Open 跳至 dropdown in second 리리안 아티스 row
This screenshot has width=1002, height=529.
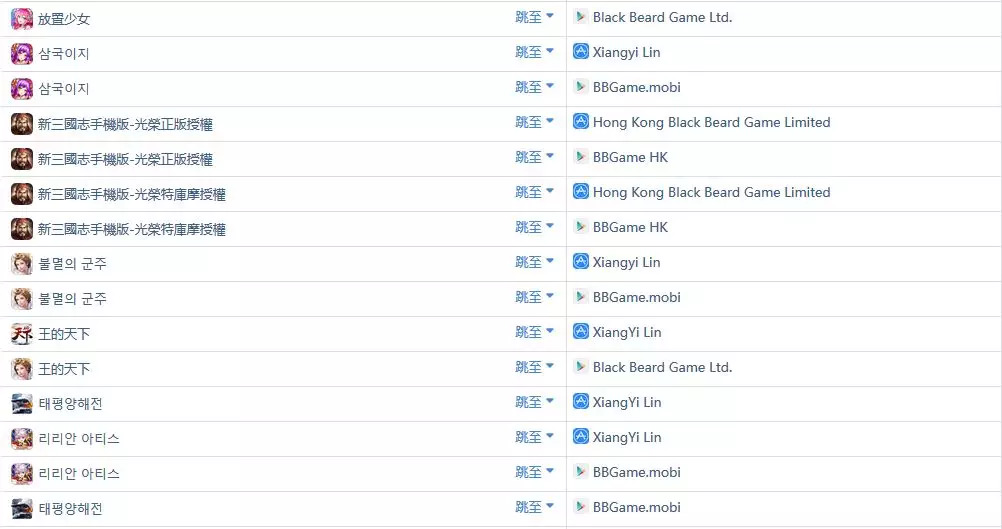535,472
